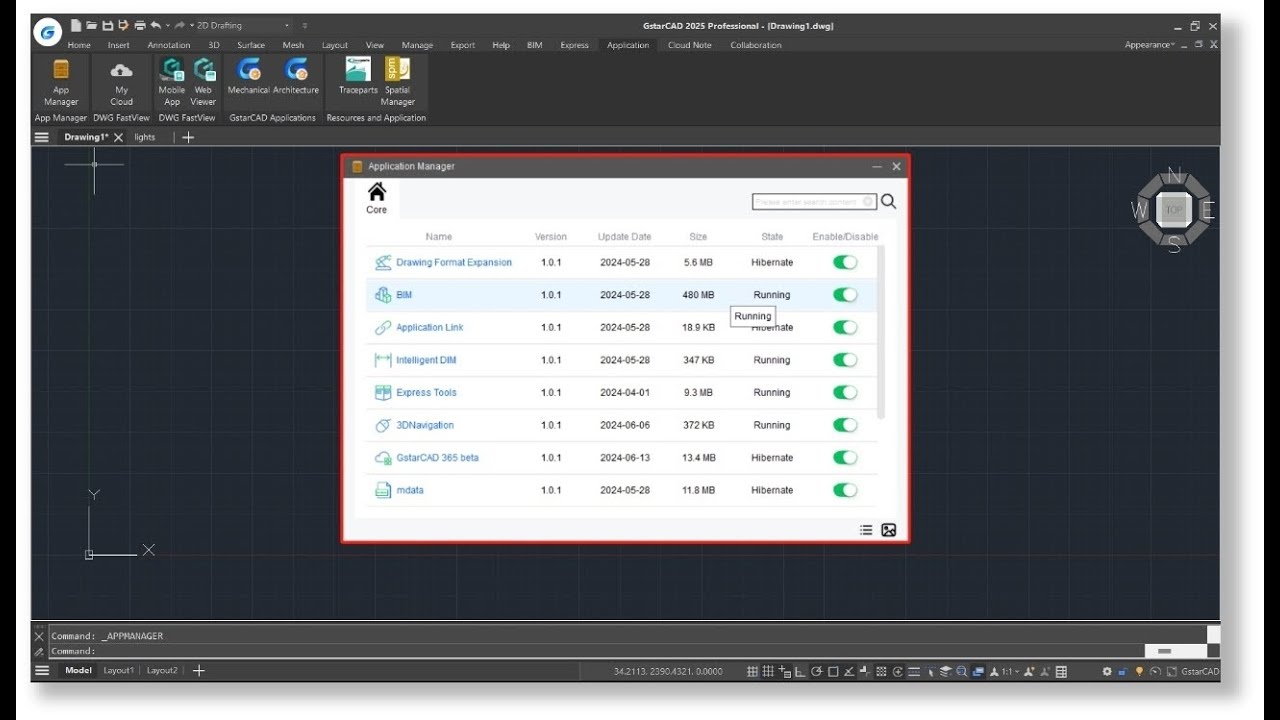This screenshot has width=1280, height=720.
Task: Expand the Appearance dropdown
Action: 1150,45
